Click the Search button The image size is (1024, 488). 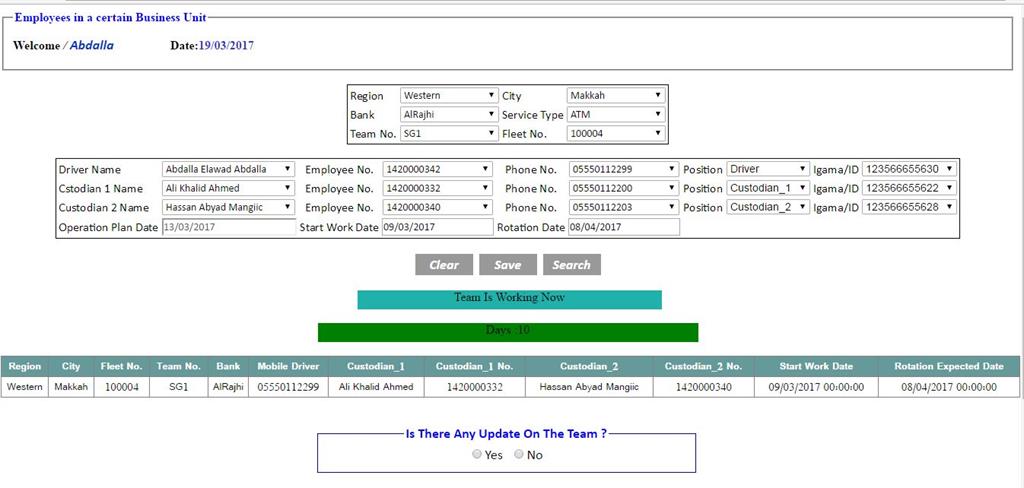click(571, 265)
